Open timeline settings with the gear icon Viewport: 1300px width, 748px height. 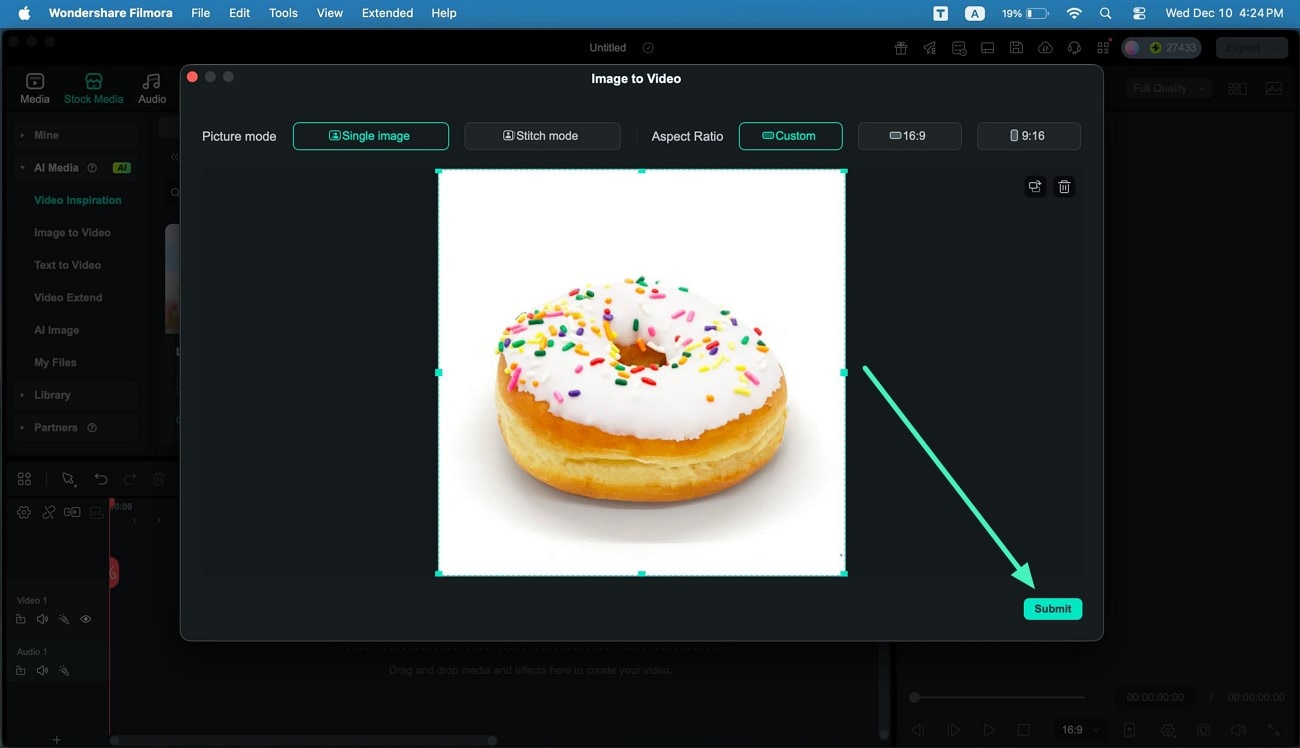[x=24, y=512]
